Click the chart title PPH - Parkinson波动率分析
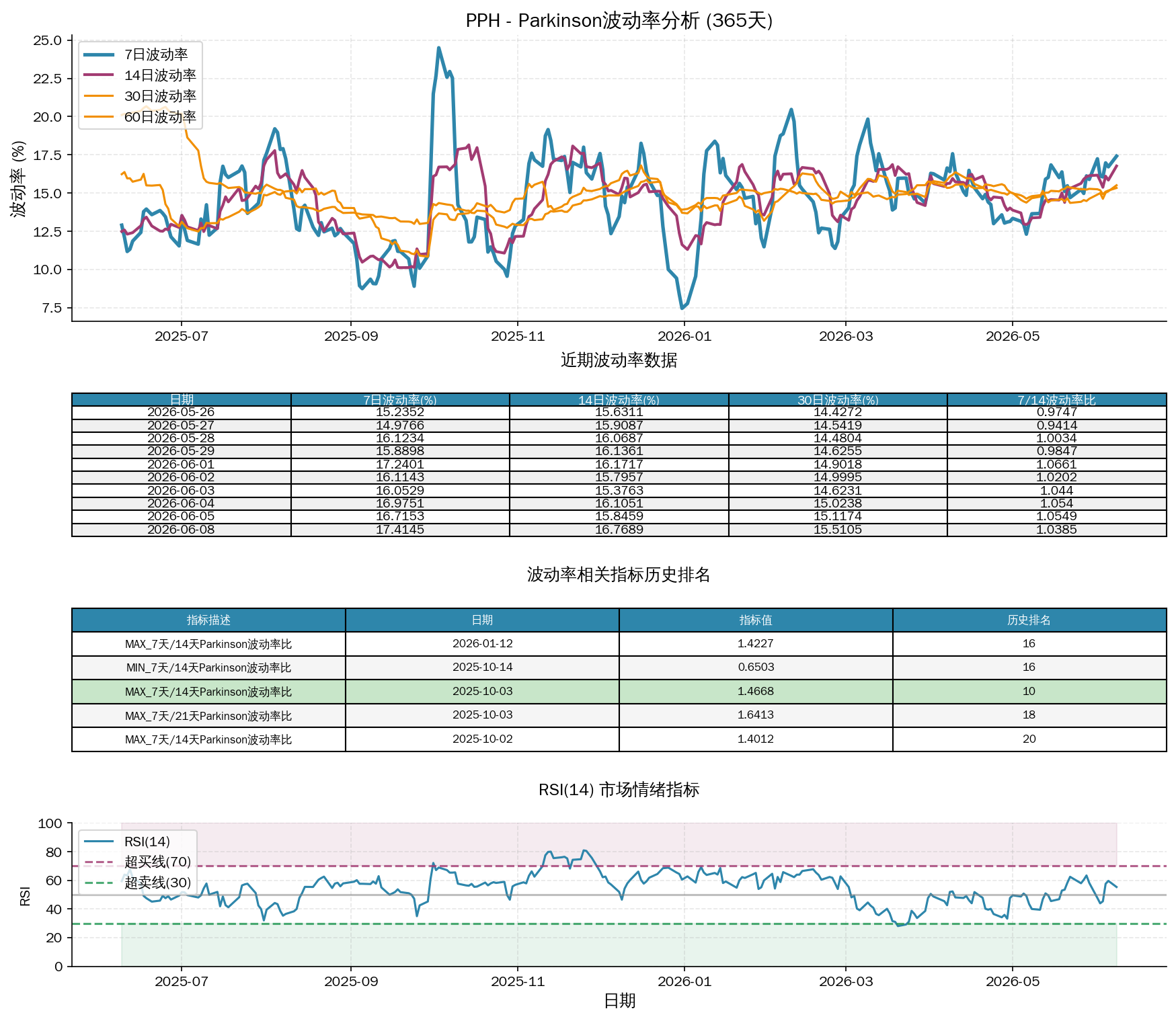Screen dimensions: 1176x1019 click(x=619, y=21)
